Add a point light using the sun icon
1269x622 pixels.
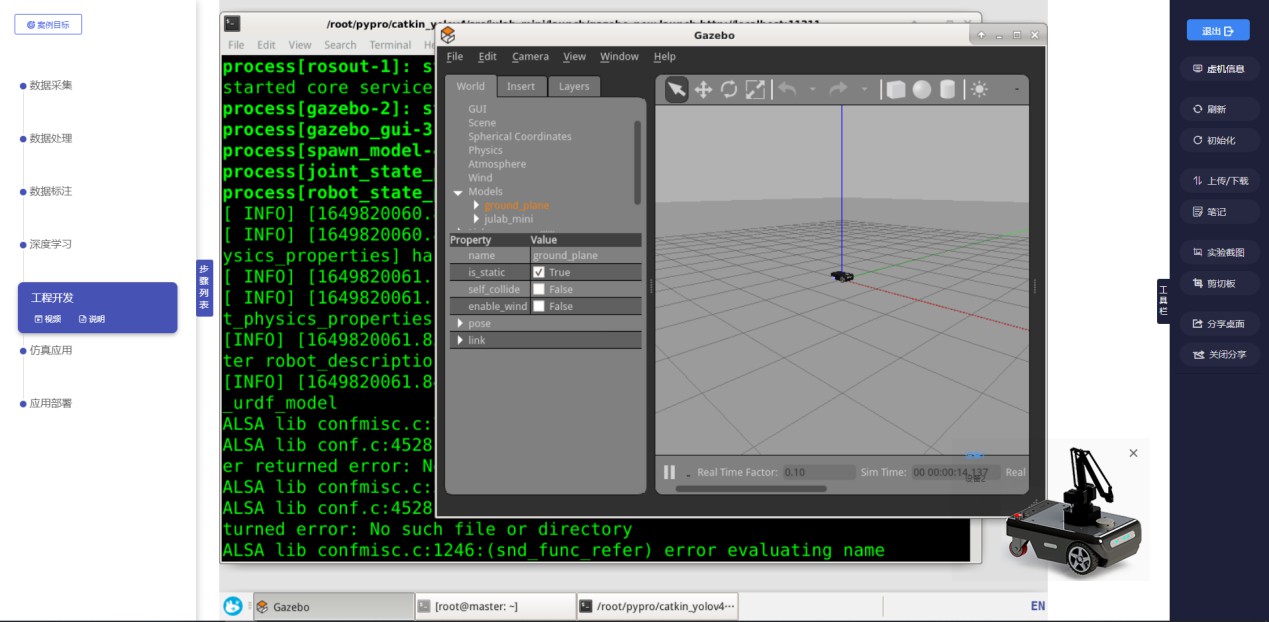coord(979,90)
